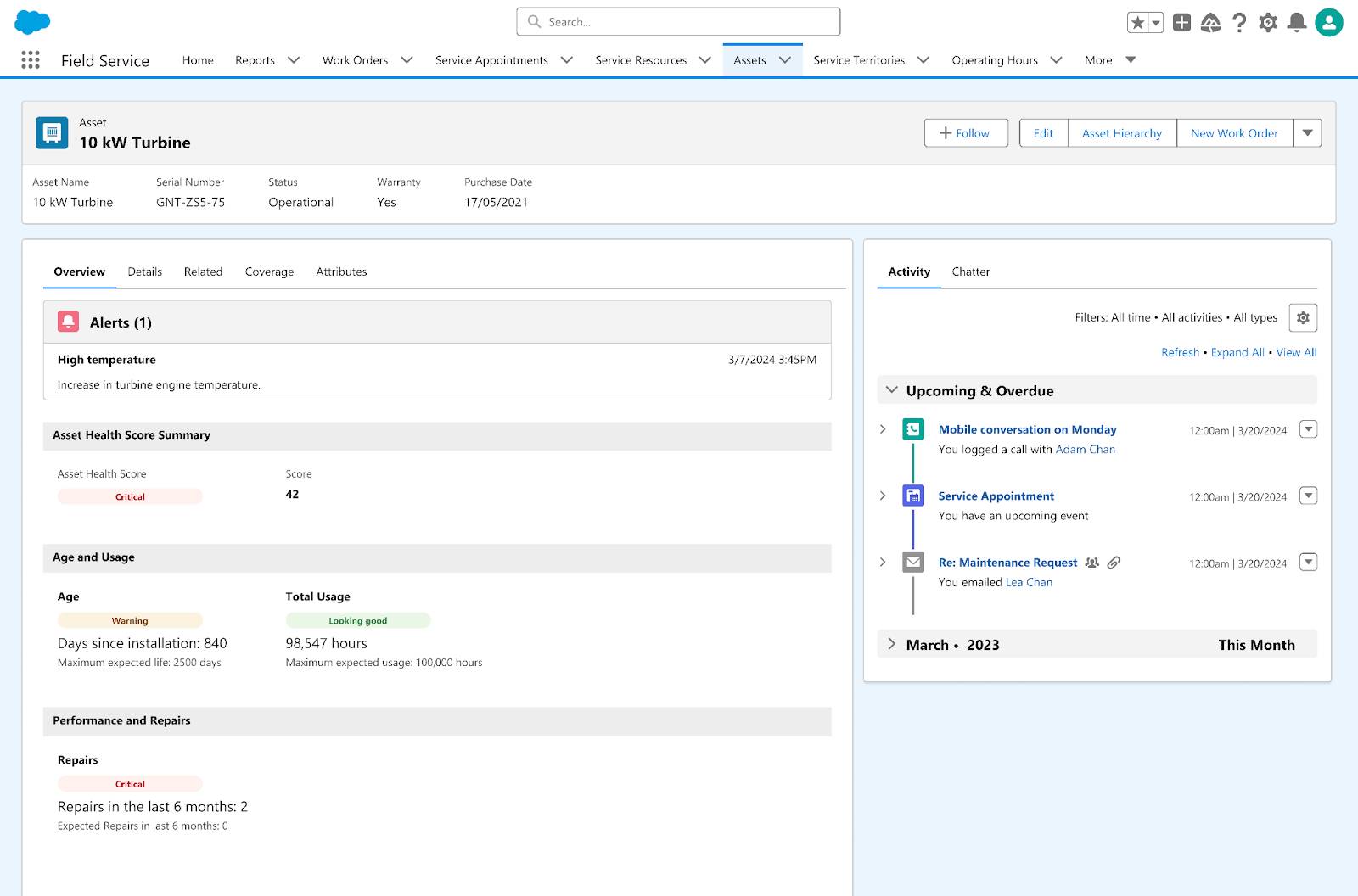This screenshot has width=1358, height=896.
Task: Expand the Service Resources dropdown chevron
Action: point(705,60)
